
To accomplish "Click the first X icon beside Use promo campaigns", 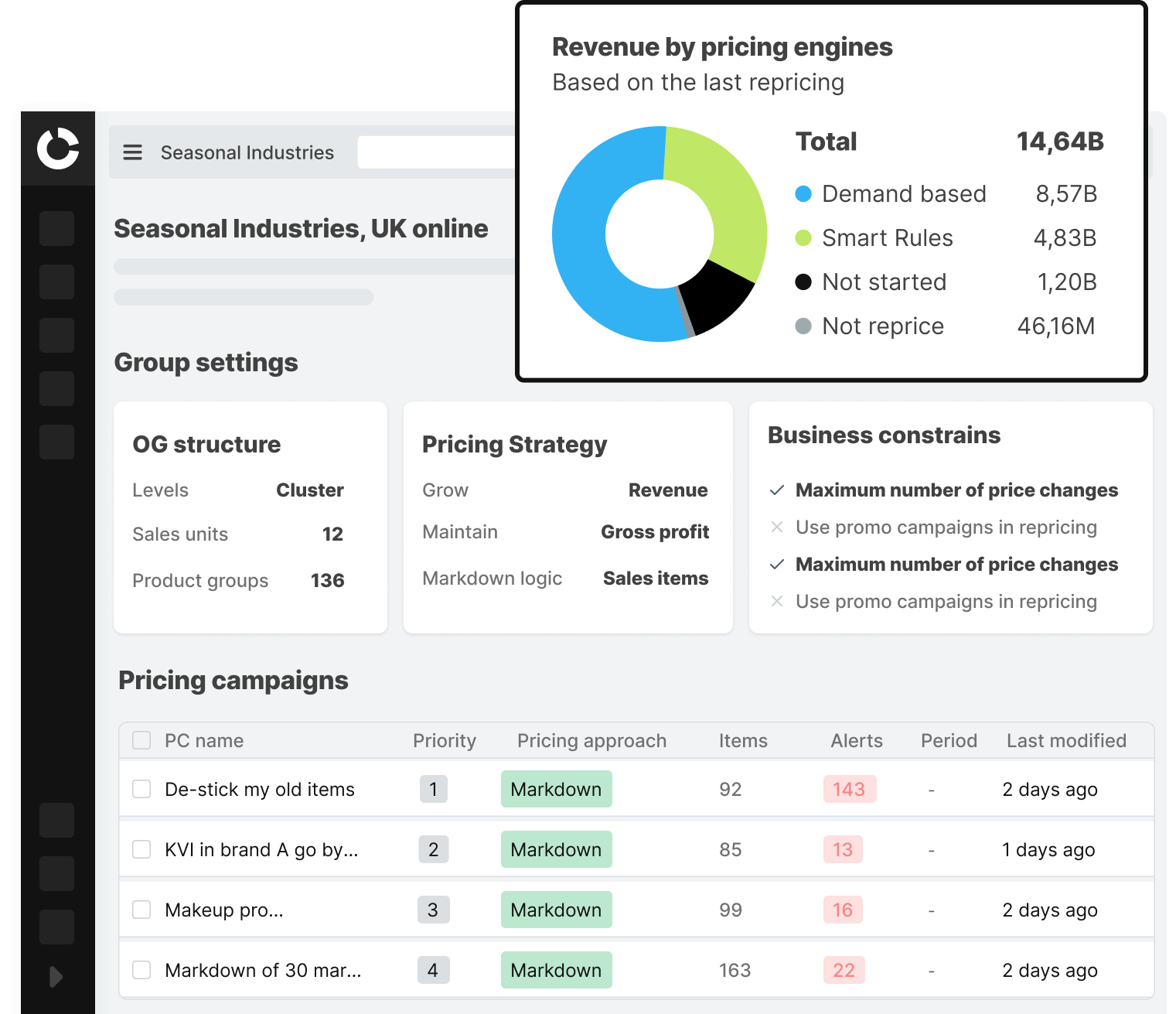I will tap(777, 527).
